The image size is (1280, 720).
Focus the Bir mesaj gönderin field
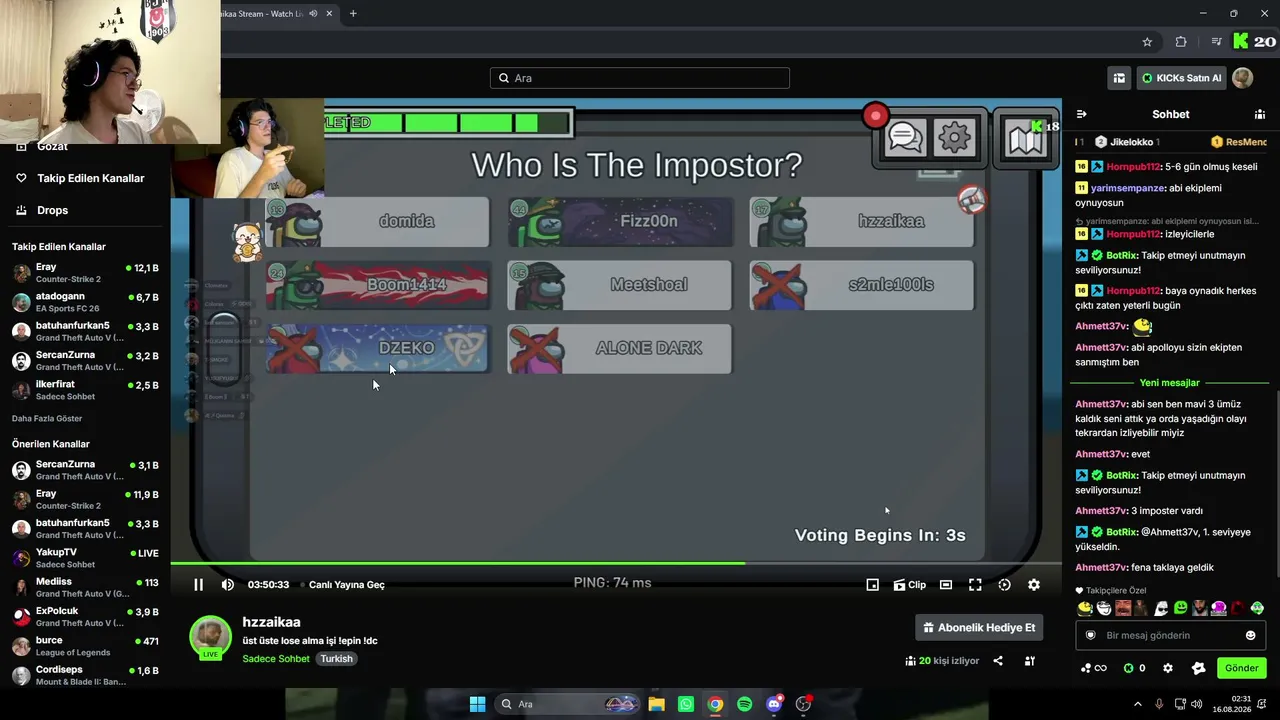point(1170,635)
